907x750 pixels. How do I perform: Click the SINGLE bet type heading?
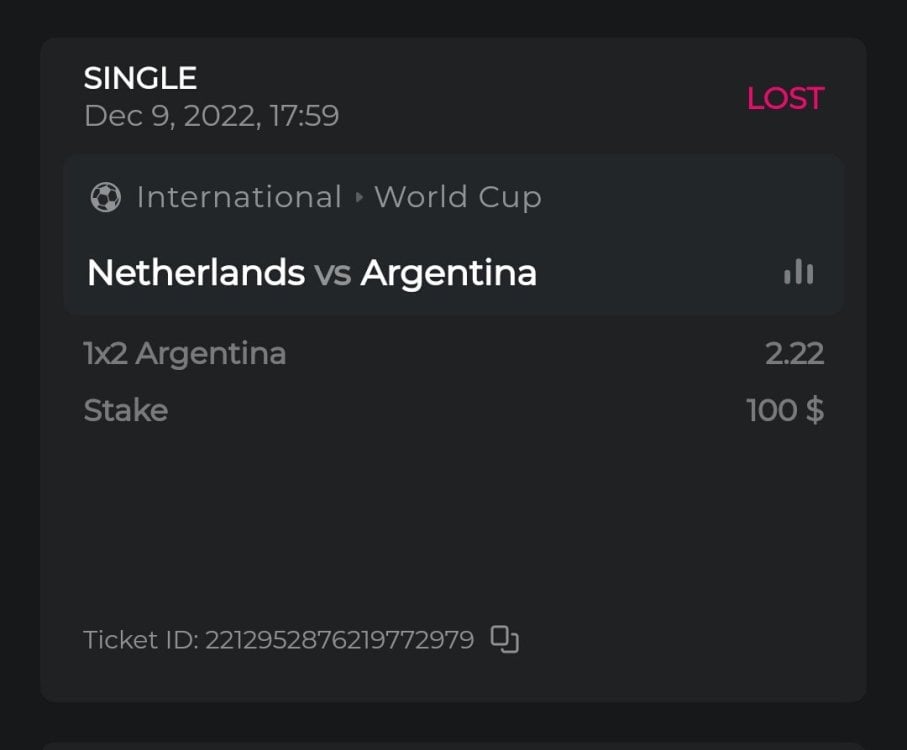(x=140, y=78)
